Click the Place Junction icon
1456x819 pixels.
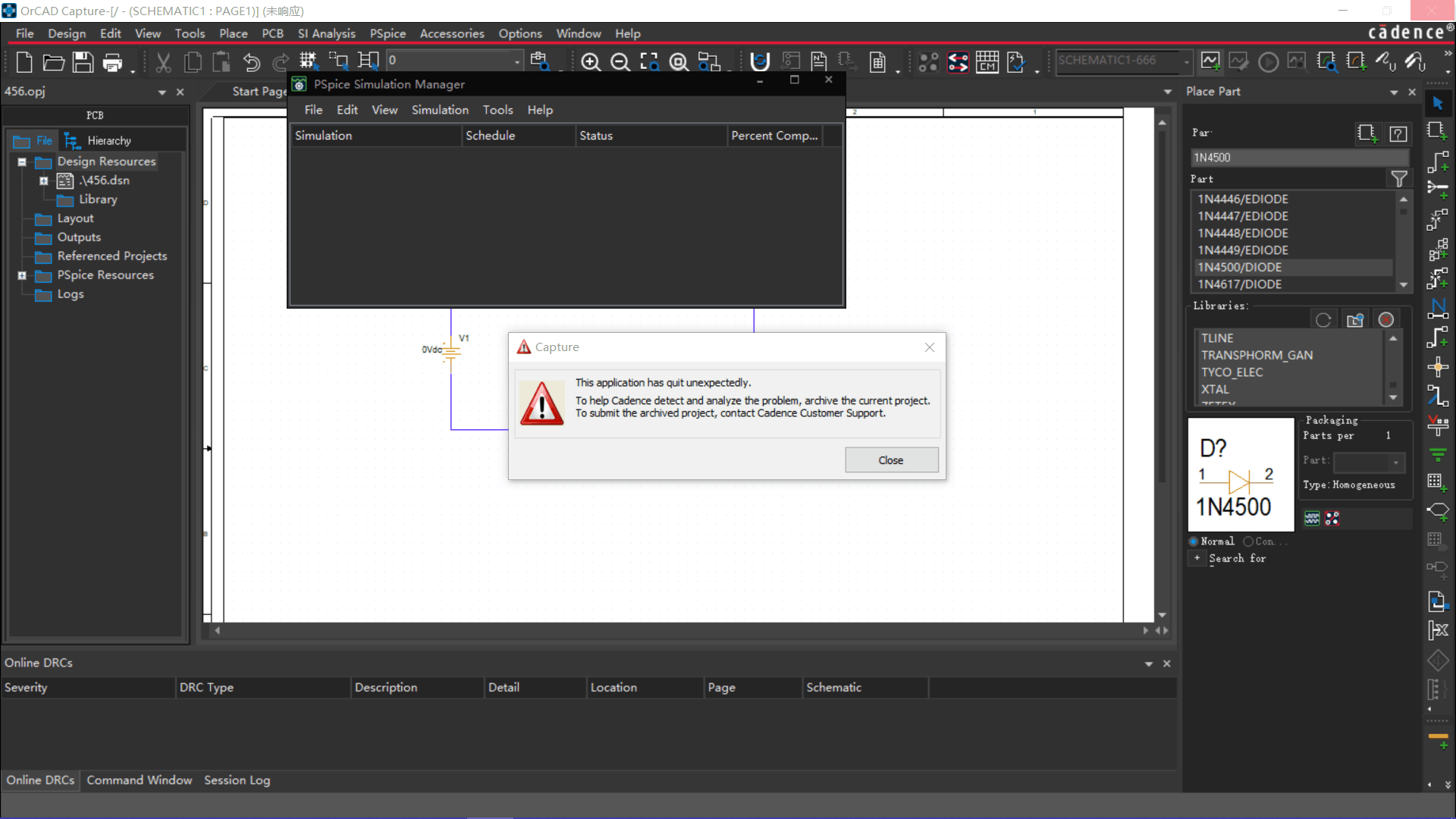pyautogui.click(x=1437, y=367)
